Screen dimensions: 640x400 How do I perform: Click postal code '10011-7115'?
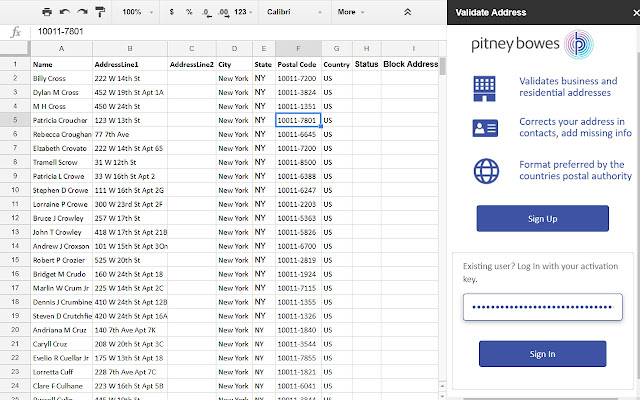[x=298, y=288]
